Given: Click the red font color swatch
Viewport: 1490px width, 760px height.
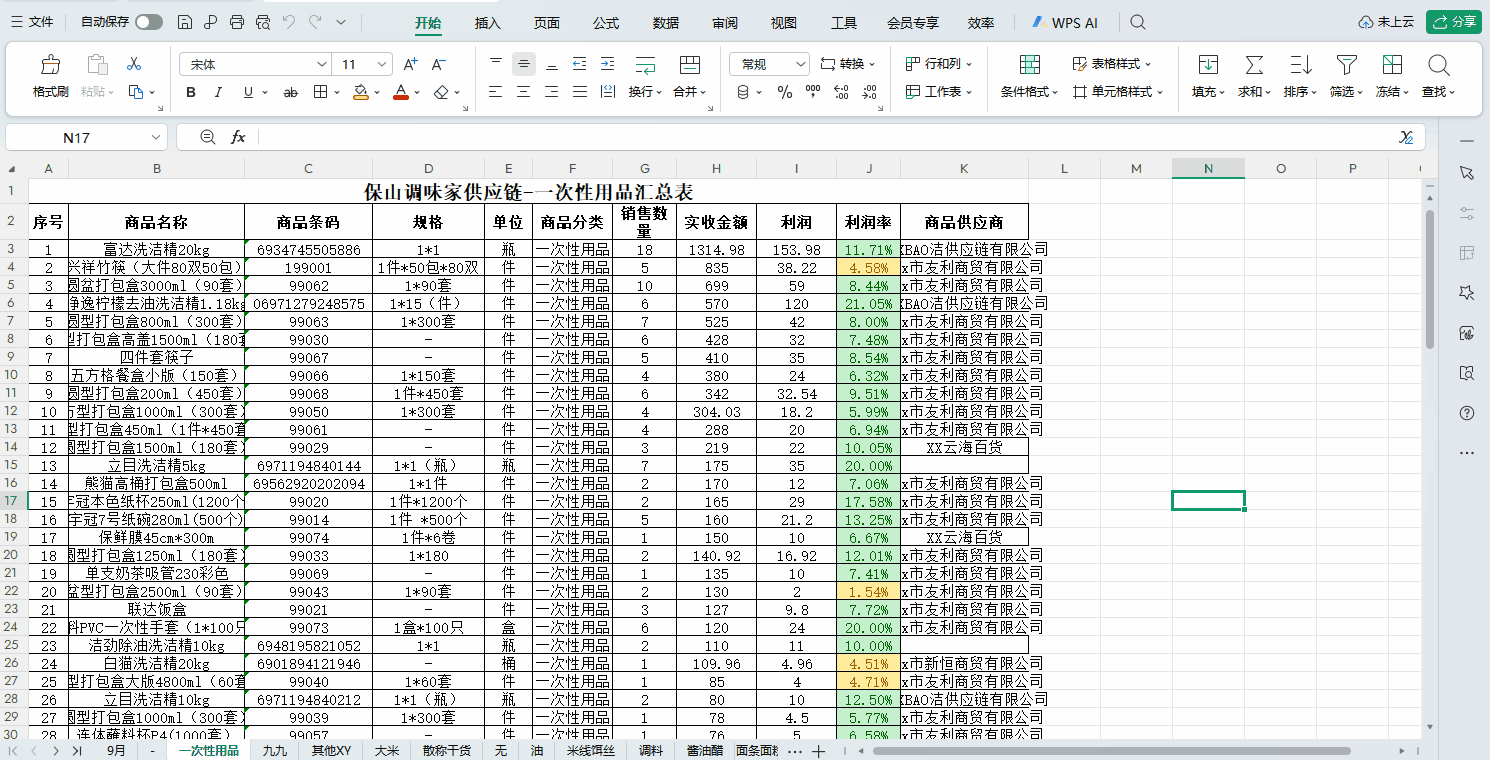Looking at the screenshot, I should pyautogui.click(x=401, y=92).
